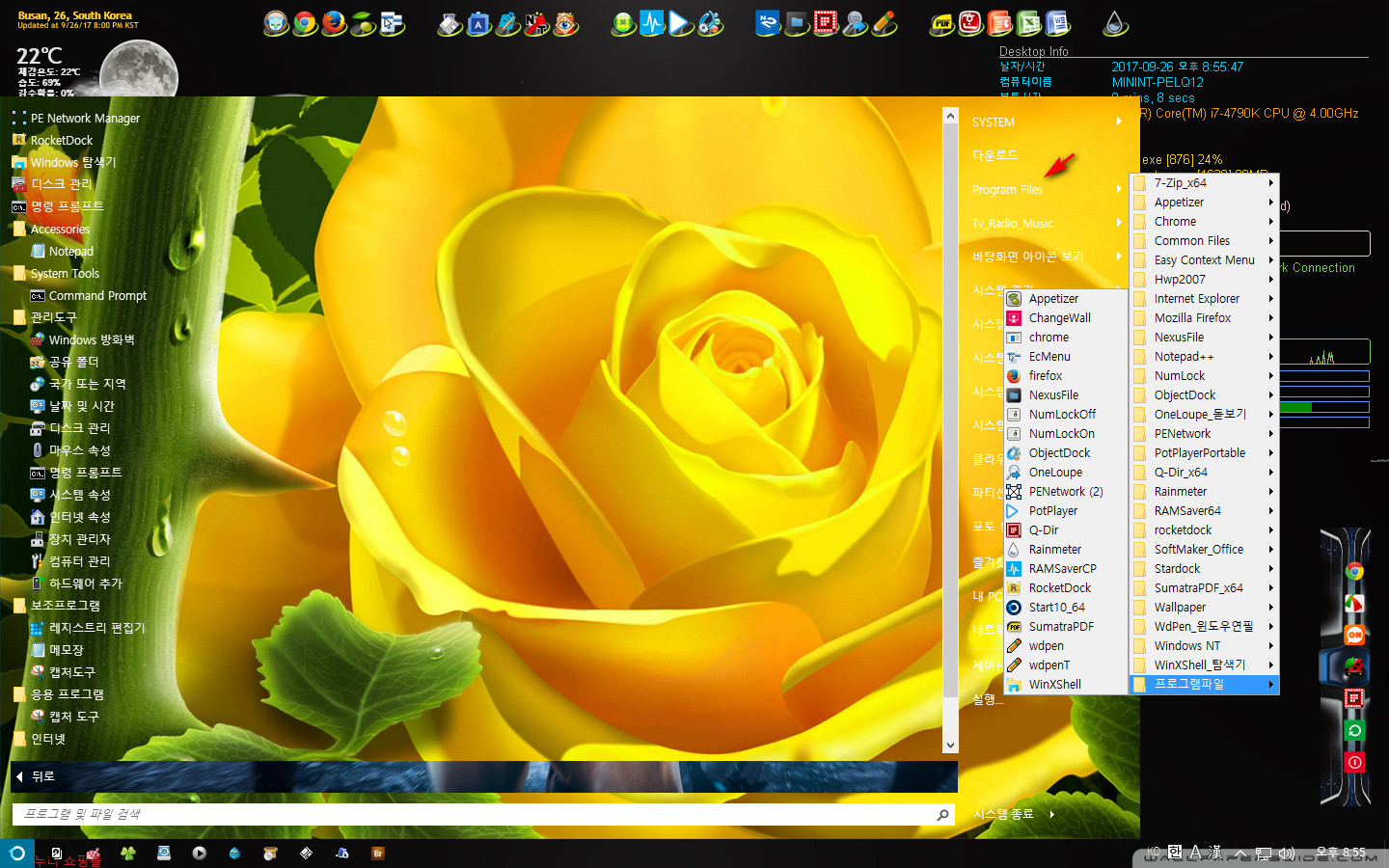The height and width of the screenshot is (868, 1389).
Task: Open Windows 방화벽 firewall entry
Action: coord(92,340)
